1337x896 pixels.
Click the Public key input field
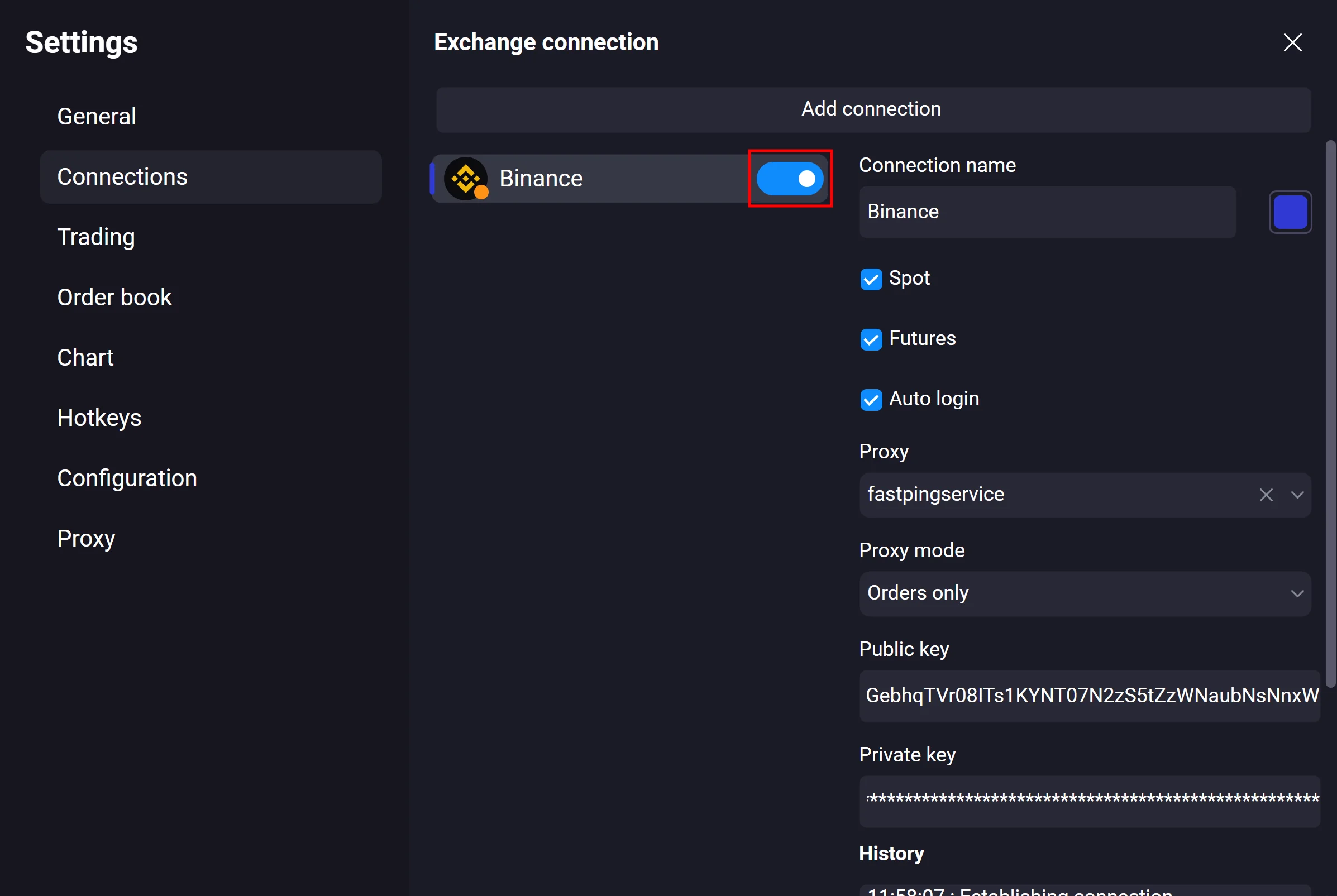pyautogui.click(x=1089, y=696)
